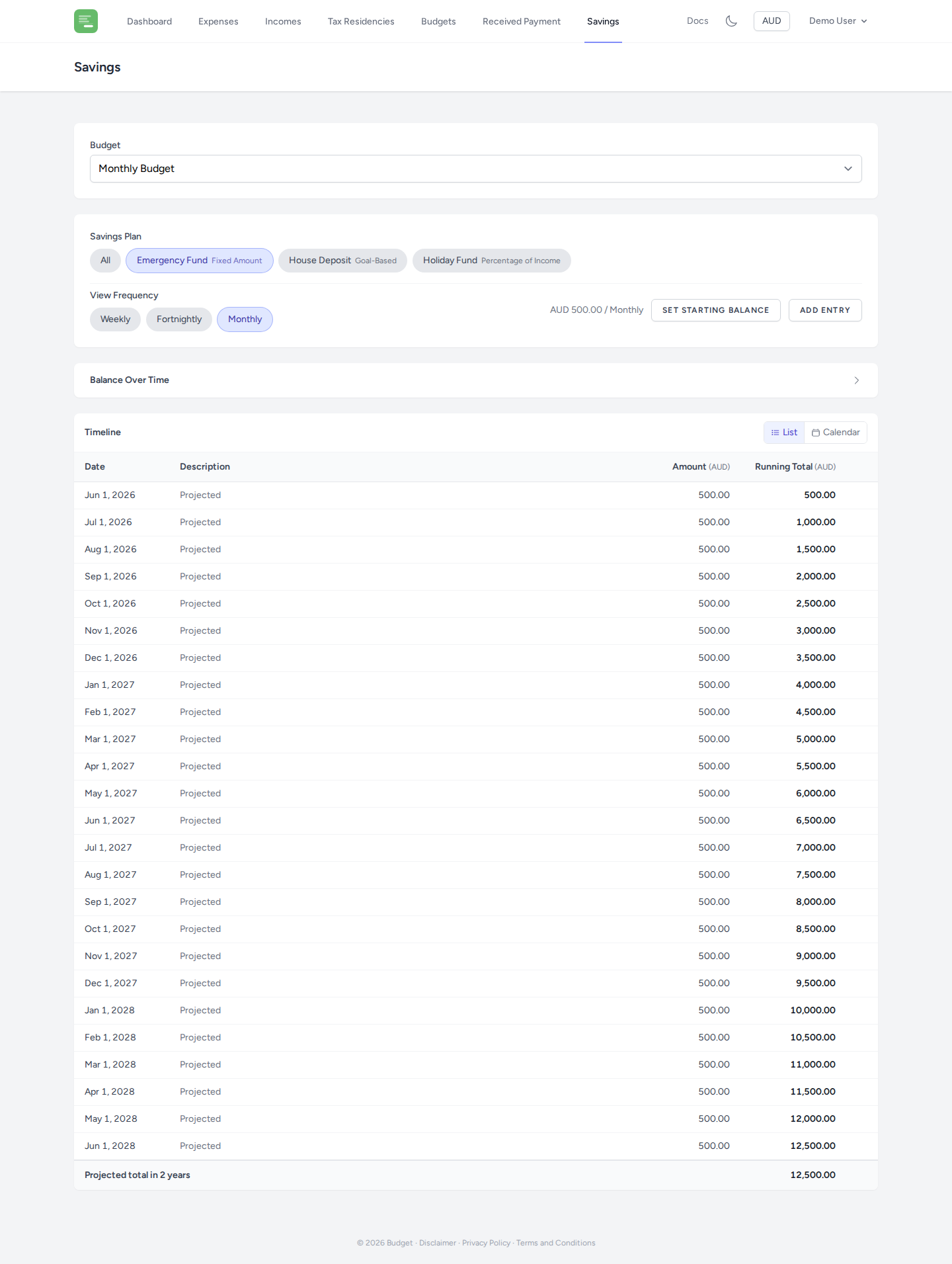Open the Disclaimer footer link
The height and width of the screenshot is (1264, 952).
(x=438, y=1243)
